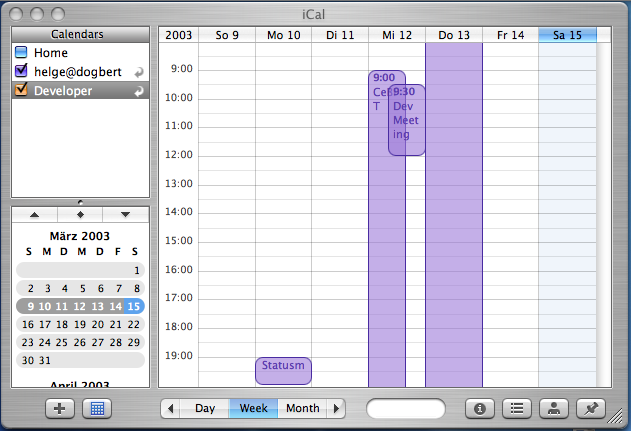Screen dimensions: 631x431
Task: Click the Do 13 column header
Action: coord(454,35)
